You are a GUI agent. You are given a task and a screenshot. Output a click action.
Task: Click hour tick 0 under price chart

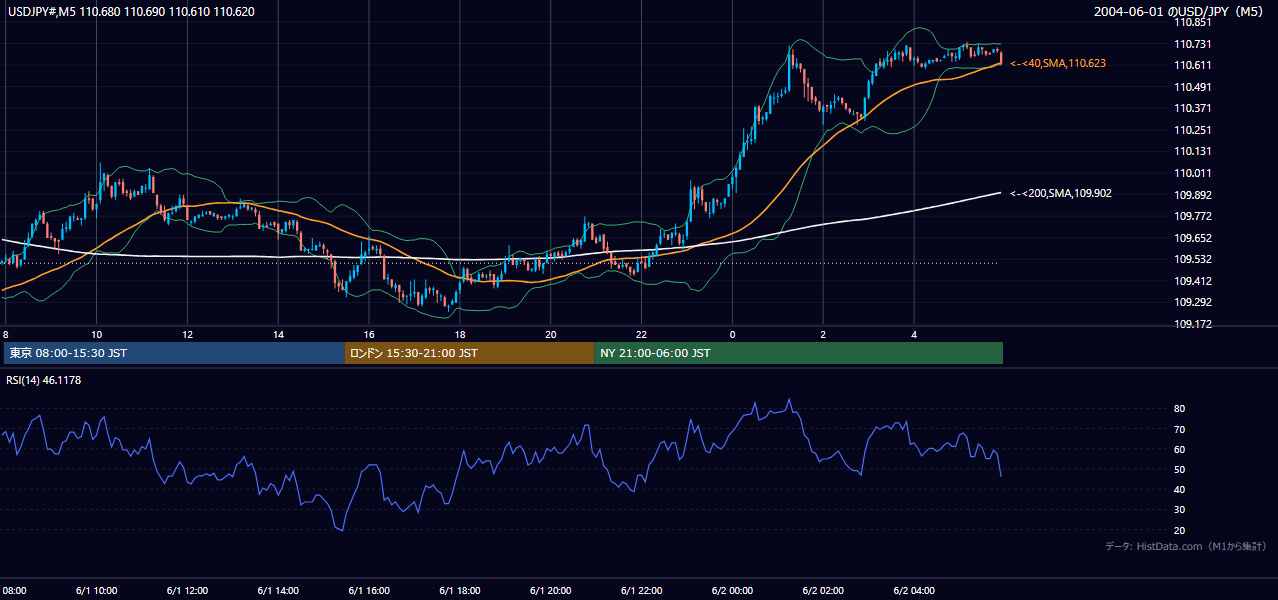click(x=732, y=334)
